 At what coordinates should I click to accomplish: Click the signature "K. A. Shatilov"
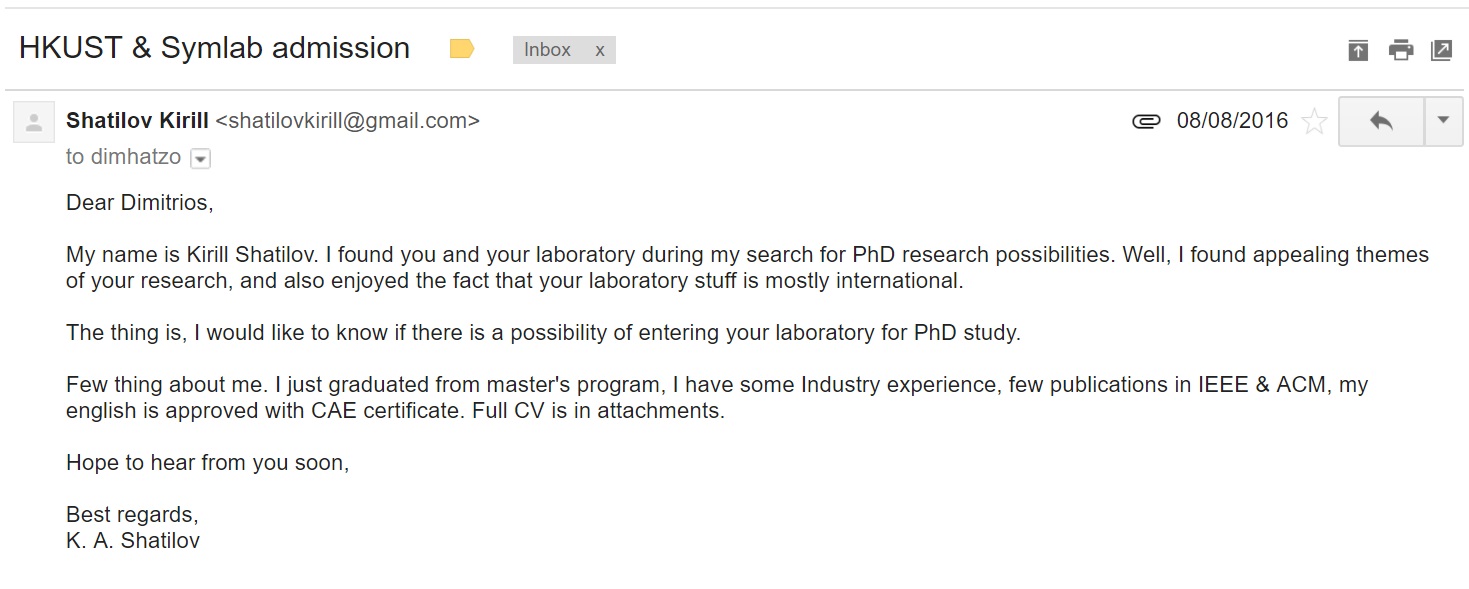pyautogui.click(x=133, y=541)
